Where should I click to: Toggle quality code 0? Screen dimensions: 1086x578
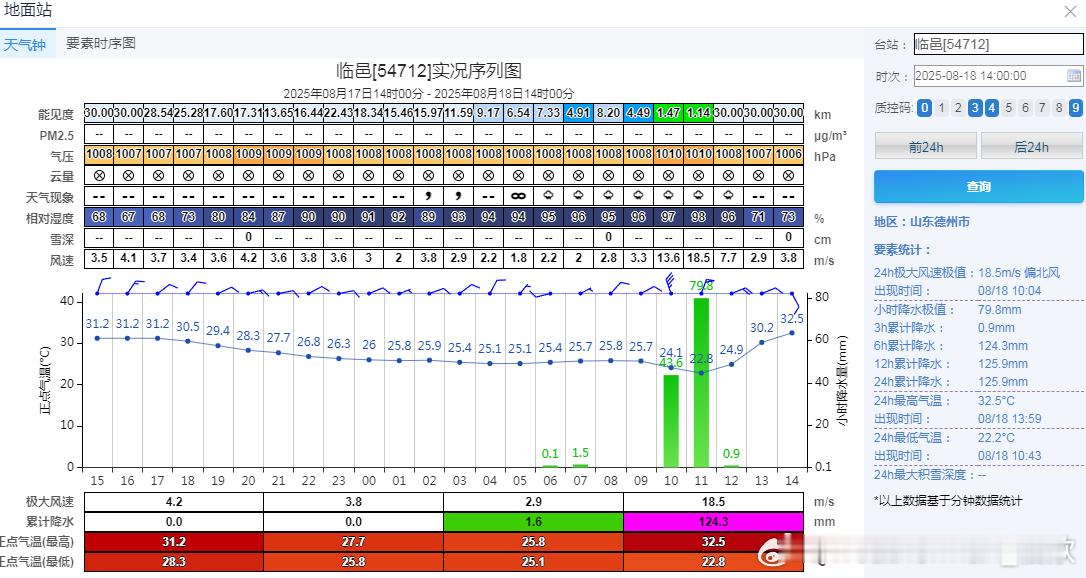coord(924,108)
